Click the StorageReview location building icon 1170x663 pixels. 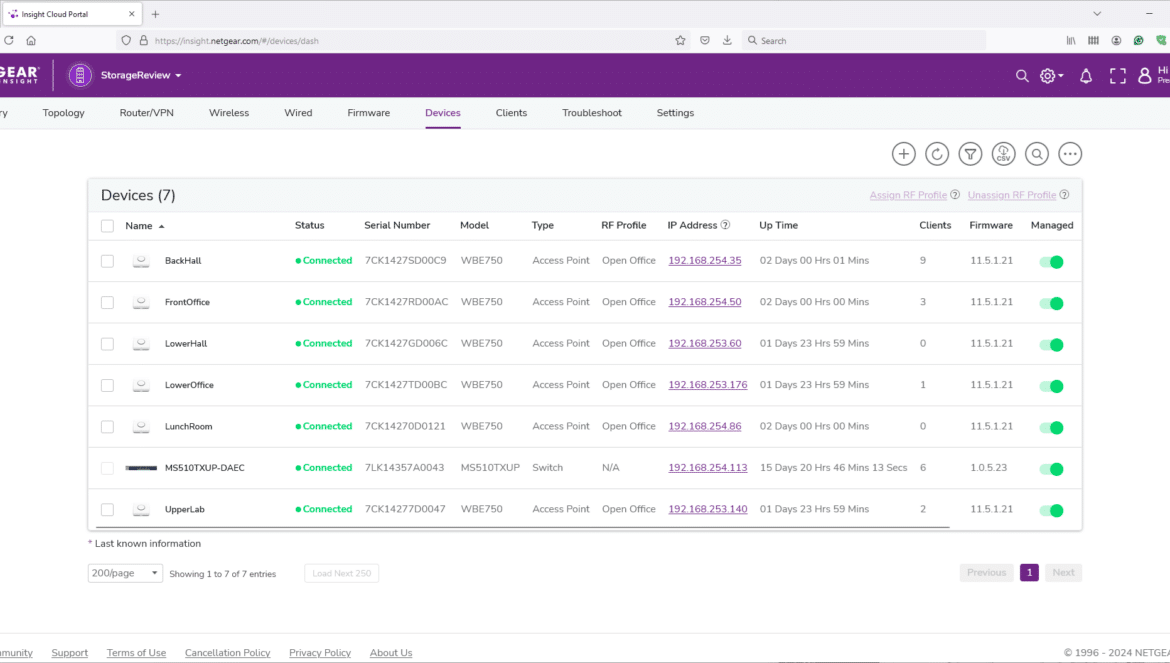click(x=80, y=75)
